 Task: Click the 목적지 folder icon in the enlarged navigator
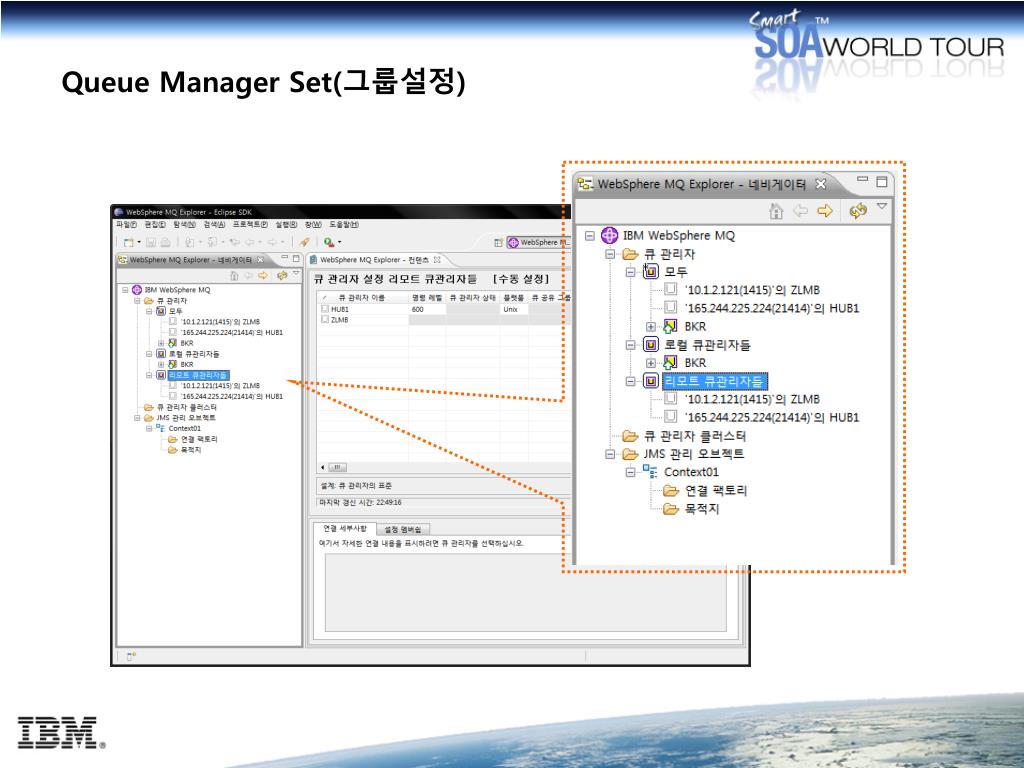671,509
